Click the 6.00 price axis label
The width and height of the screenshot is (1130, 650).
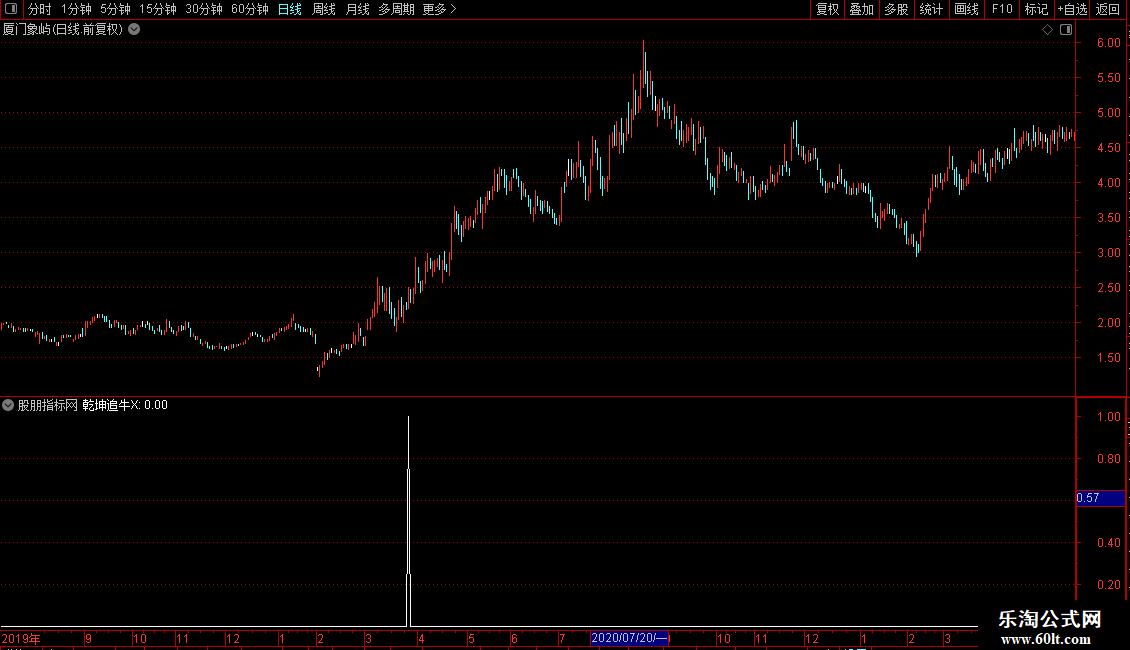pos(1108,43)
